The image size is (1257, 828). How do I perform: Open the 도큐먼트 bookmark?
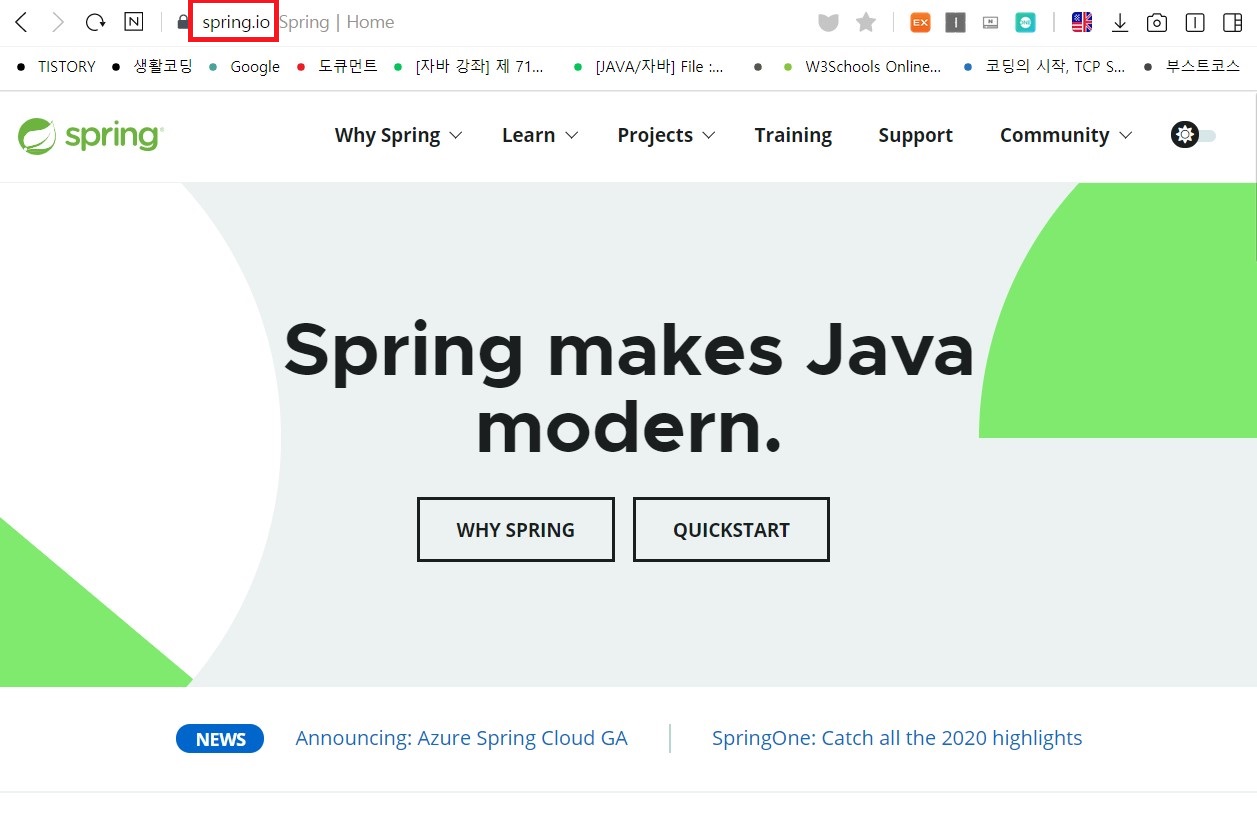pyautogui.click(x=338, y=67)
